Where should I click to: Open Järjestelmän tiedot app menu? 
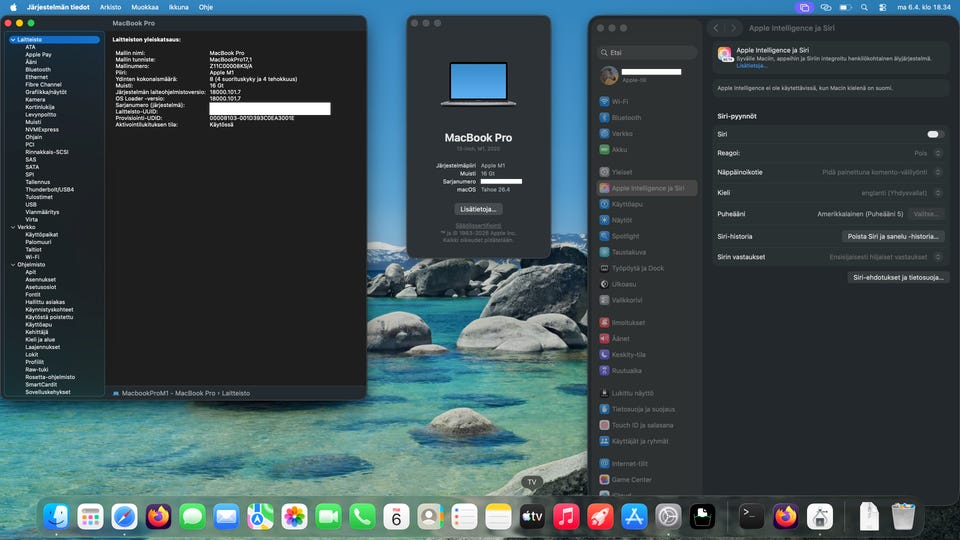58,7
